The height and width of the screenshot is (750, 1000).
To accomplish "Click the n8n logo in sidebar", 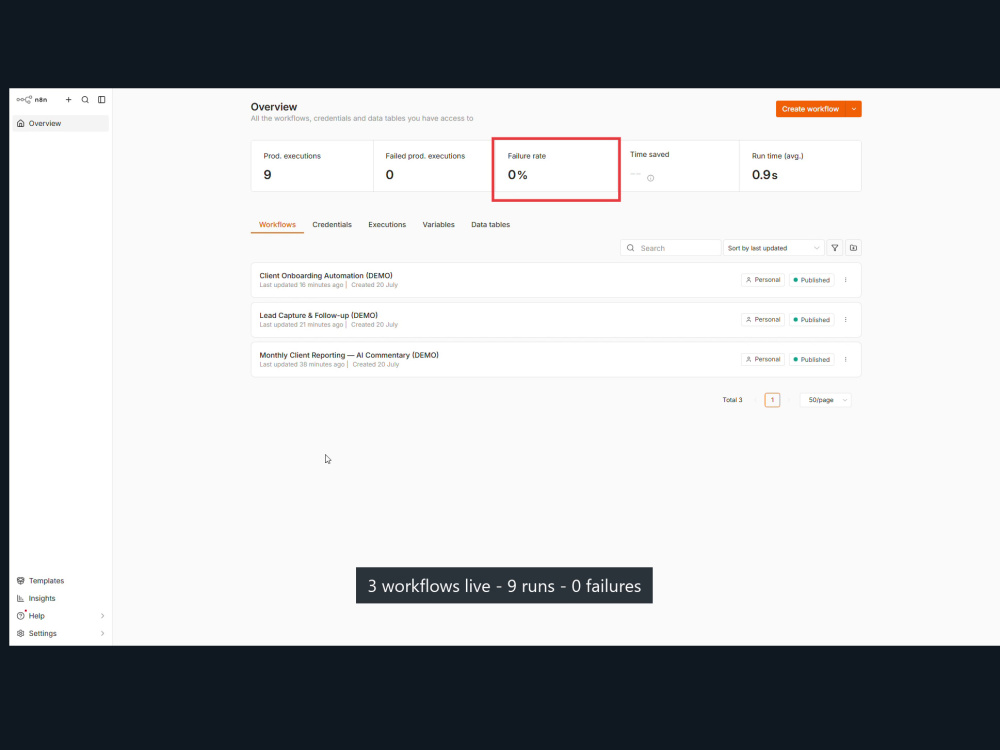I will pos(31,99).
